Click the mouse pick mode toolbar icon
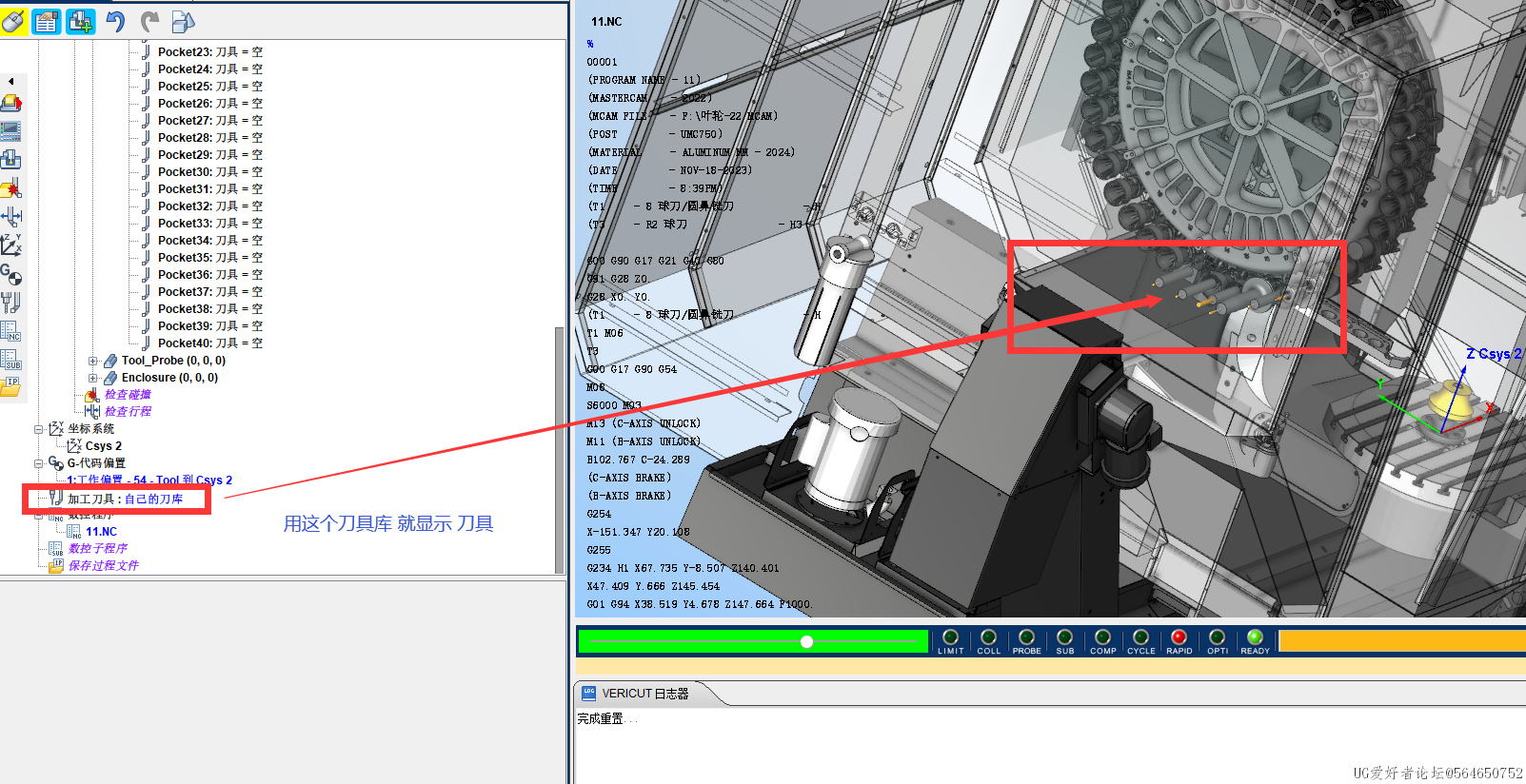The height and width of the screenshot is (784, 1526). pyautogui.click(x=13, y=21)
